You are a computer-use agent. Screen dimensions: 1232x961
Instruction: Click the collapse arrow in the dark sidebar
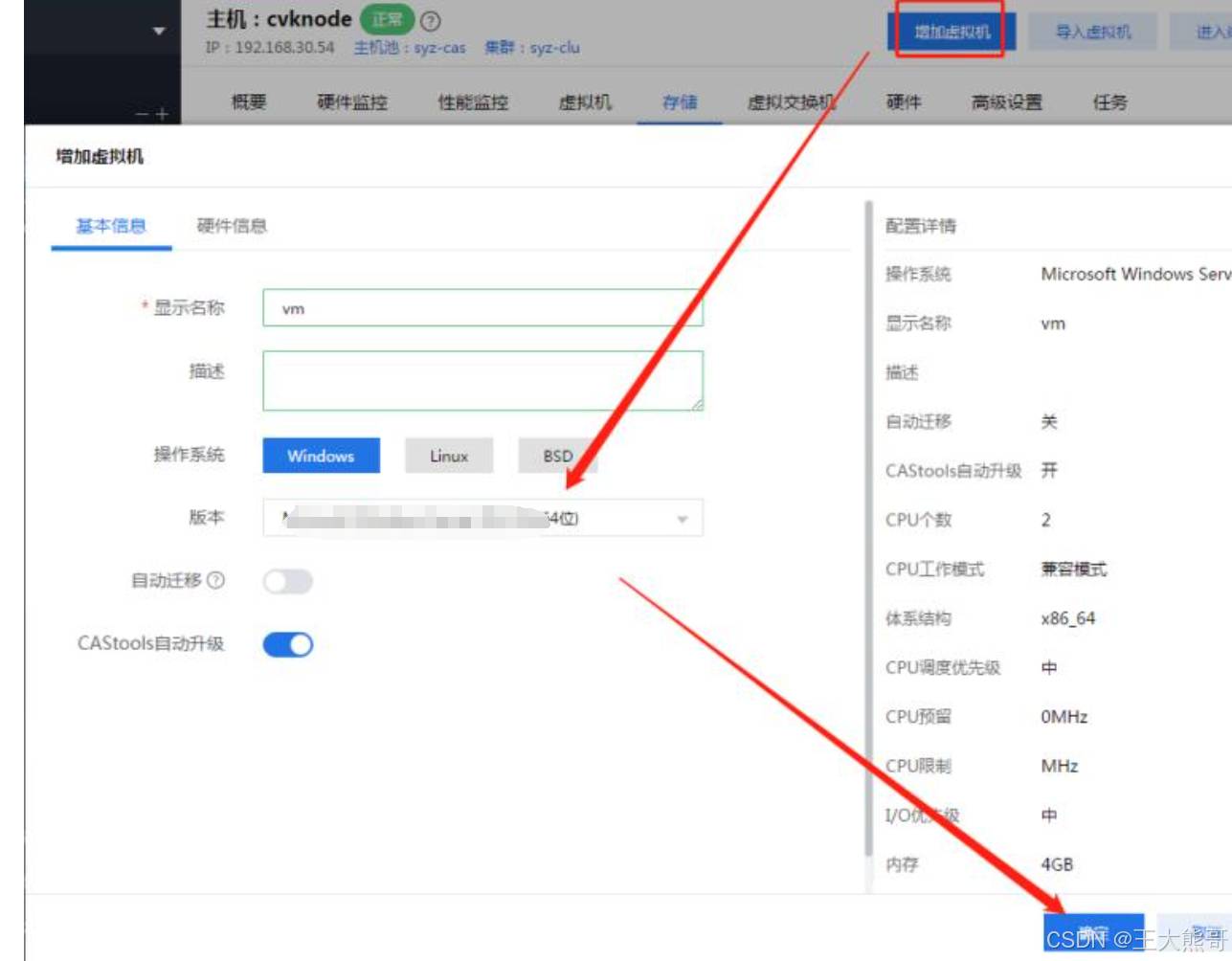(x=158, y=31)
